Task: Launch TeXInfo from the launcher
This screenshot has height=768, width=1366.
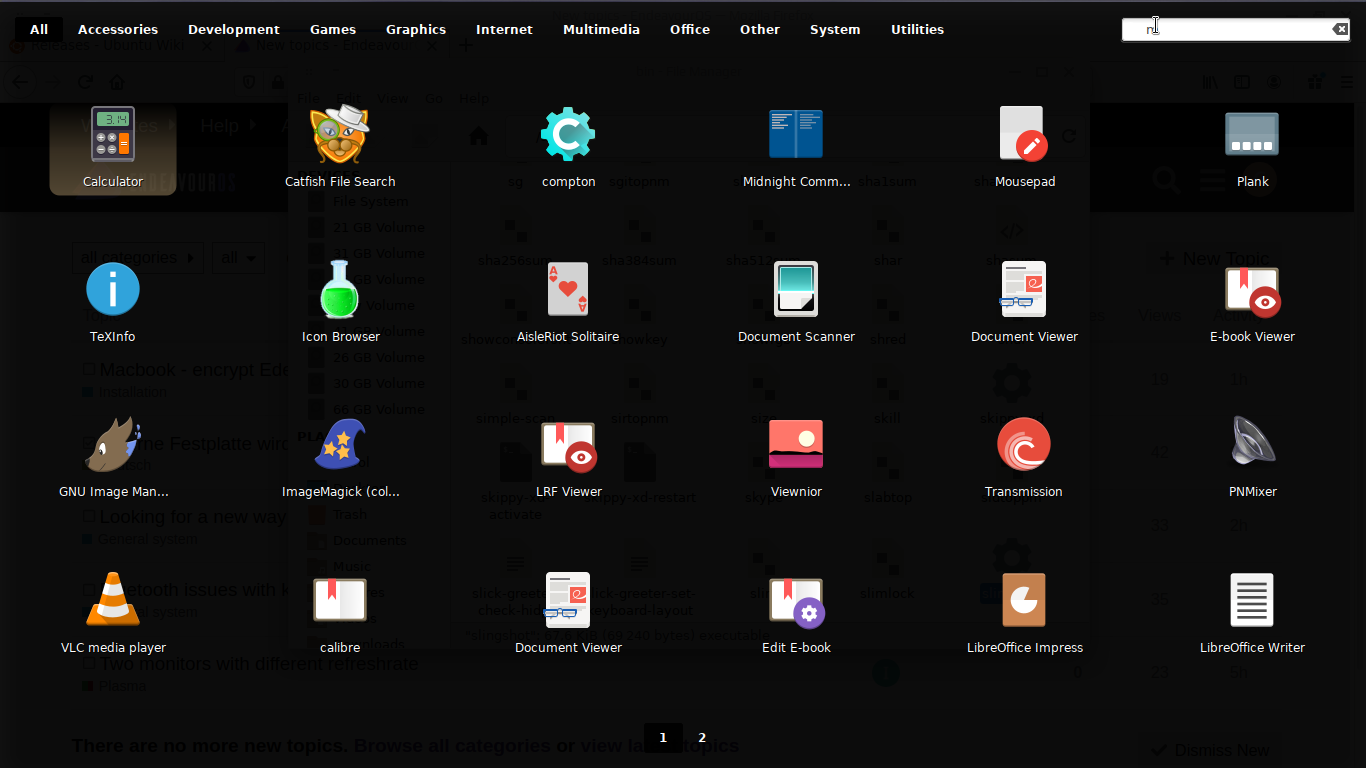Action: (x=113, y=303)
